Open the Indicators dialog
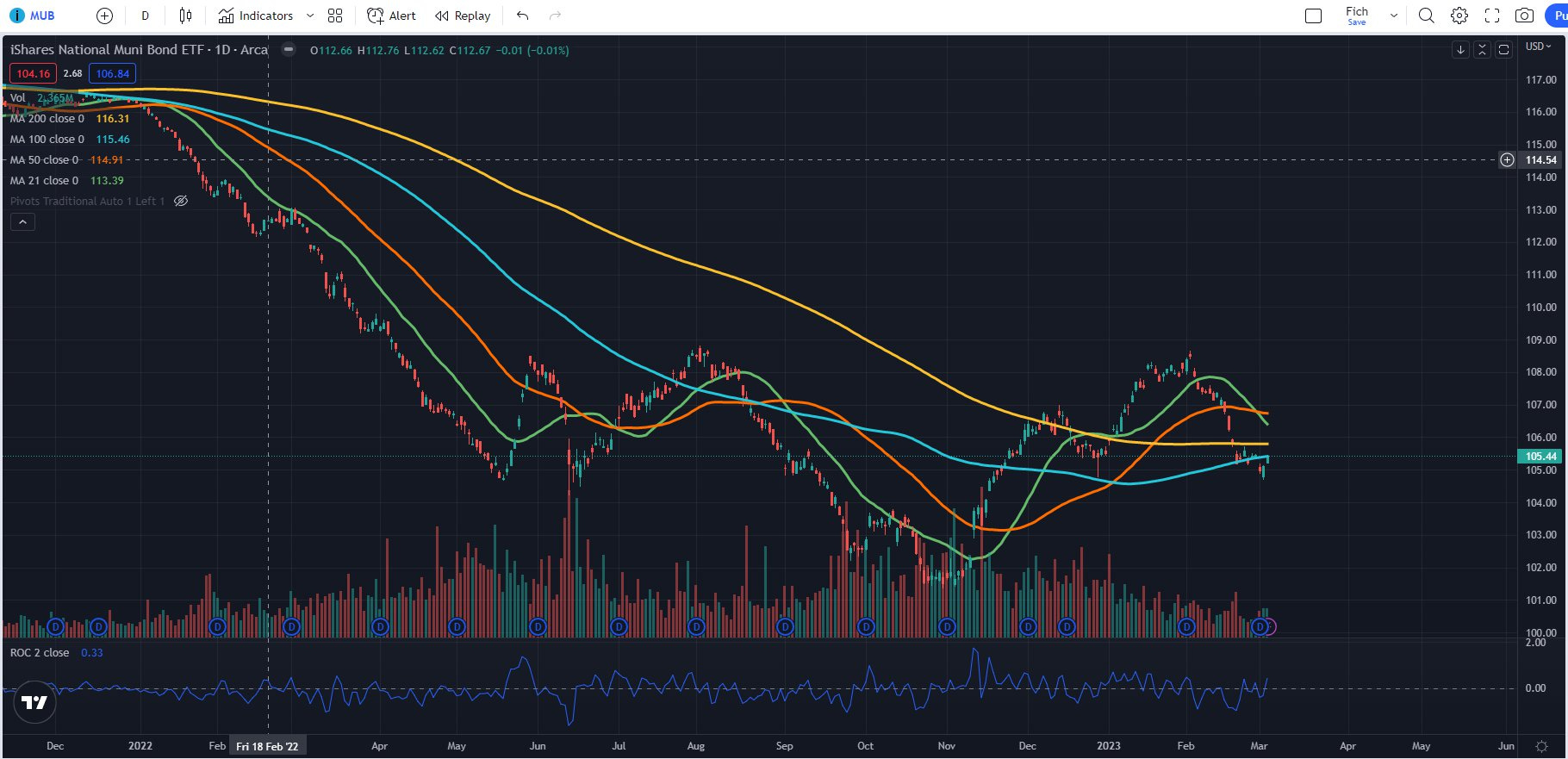The width and height of the screenshot is (1568, 759). 256,16
